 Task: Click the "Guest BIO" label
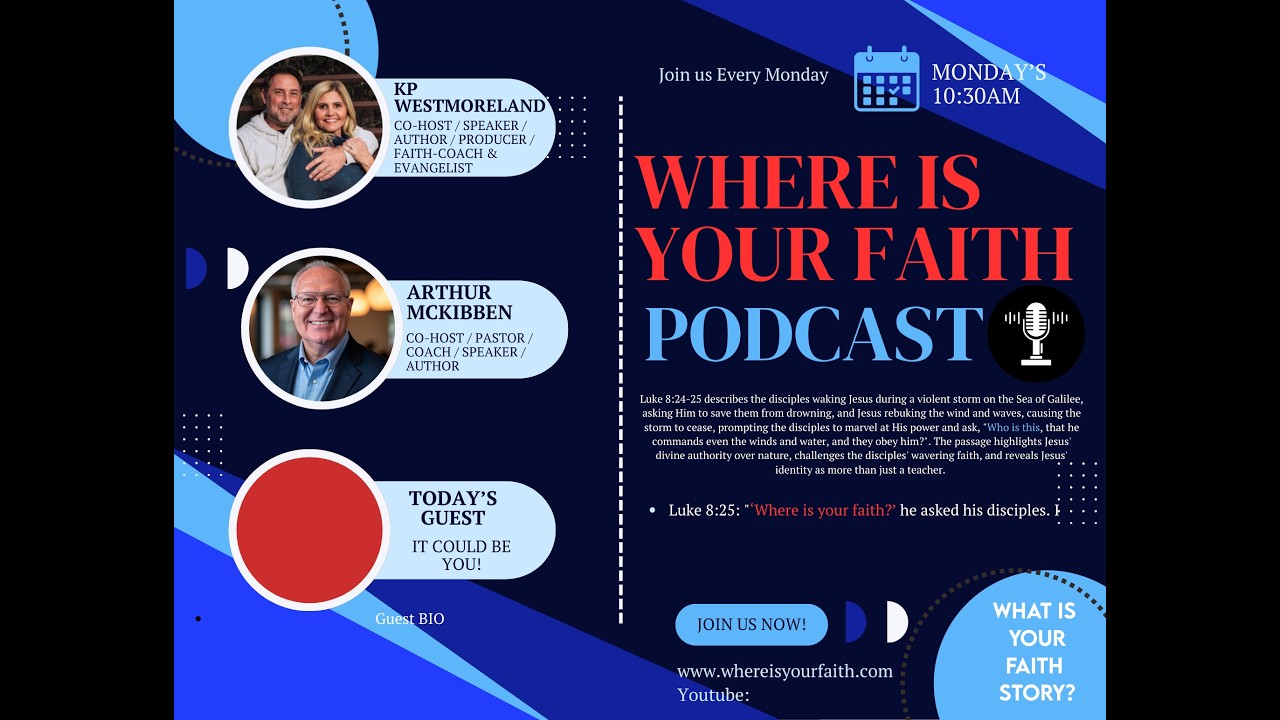click(410, 619)
